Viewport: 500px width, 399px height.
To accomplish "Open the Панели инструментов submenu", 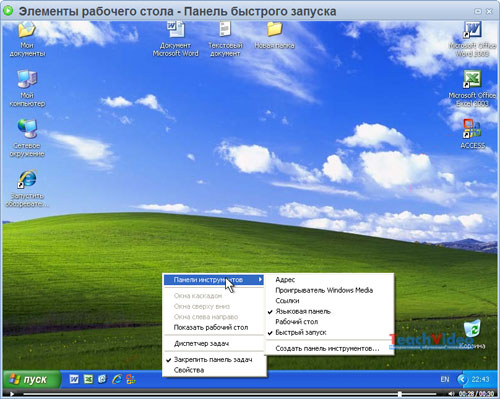I will point(214,280).
